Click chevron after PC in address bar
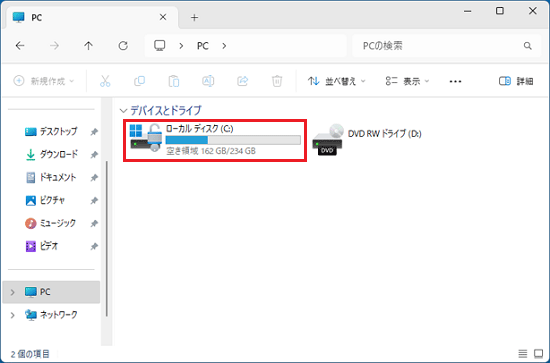 (x=224, y=46)
